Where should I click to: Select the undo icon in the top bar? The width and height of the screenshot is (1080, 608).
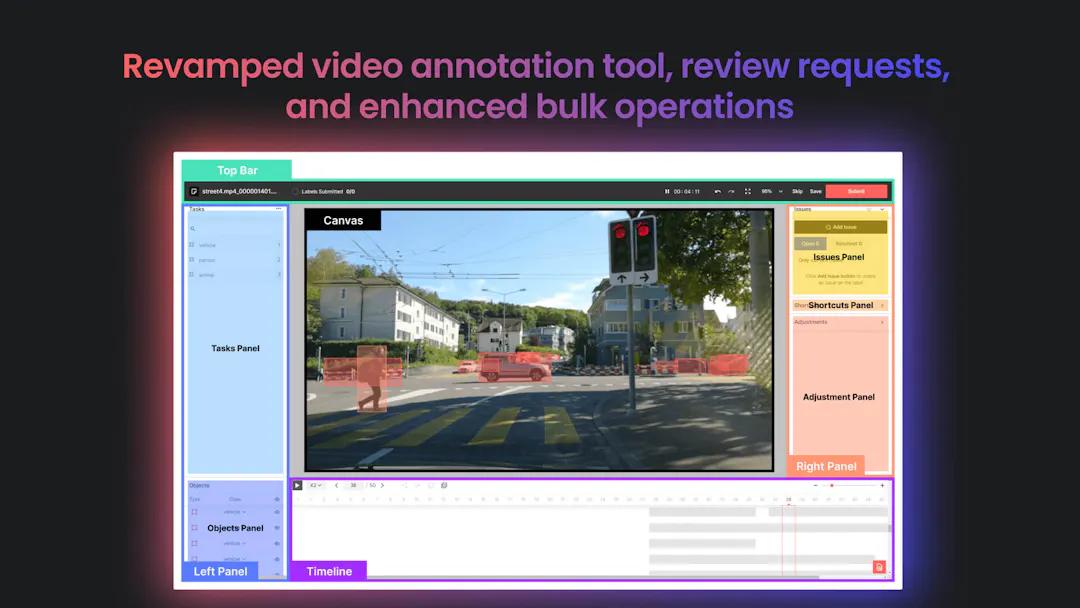(x=717, y=190)
